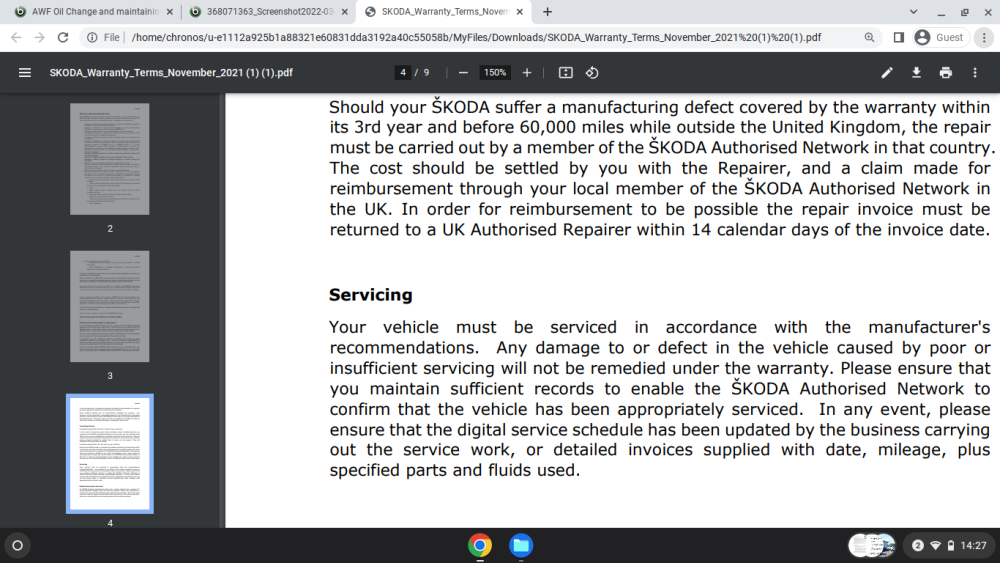Screen dimensions: 1000x563
Task: Go back to previous page in browser
Action: click(x=17, y=38)
